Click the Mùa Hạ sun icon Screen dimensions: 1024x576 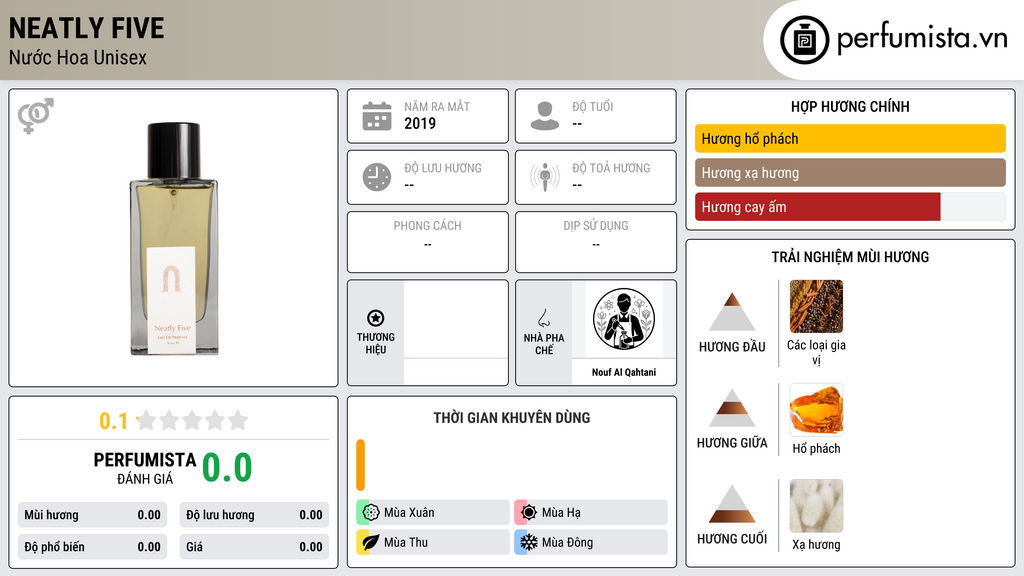coord(529,513)
